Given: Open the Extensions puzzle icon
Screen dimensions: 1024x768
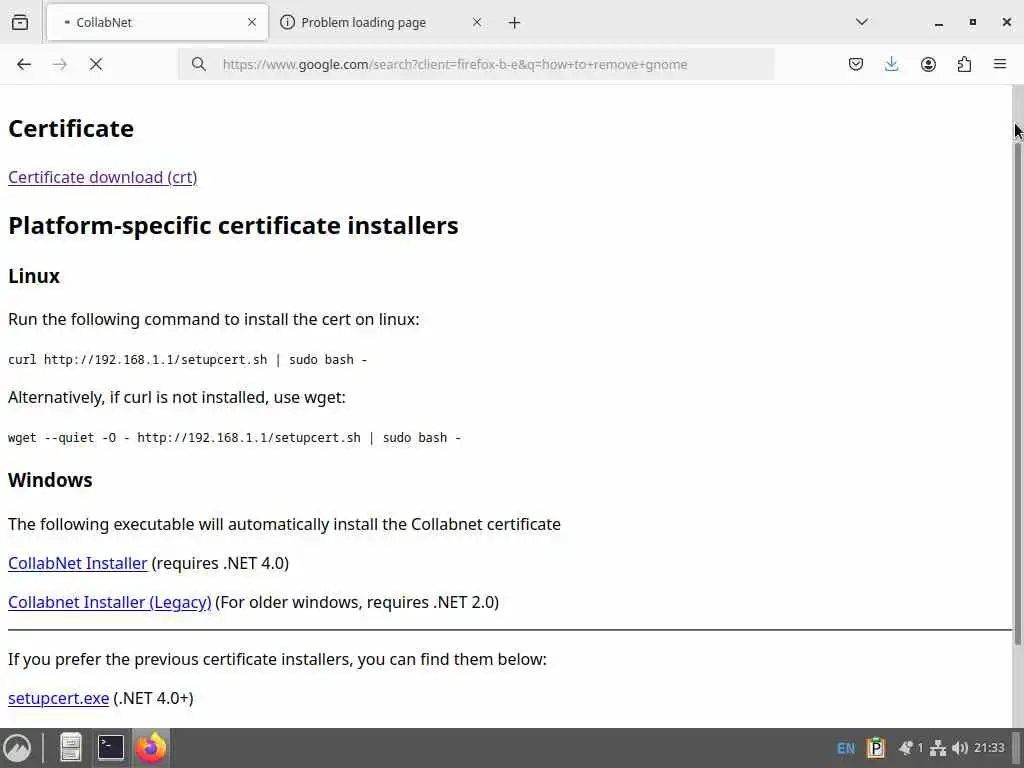Looking at the screenshot, I should (964, 64).
